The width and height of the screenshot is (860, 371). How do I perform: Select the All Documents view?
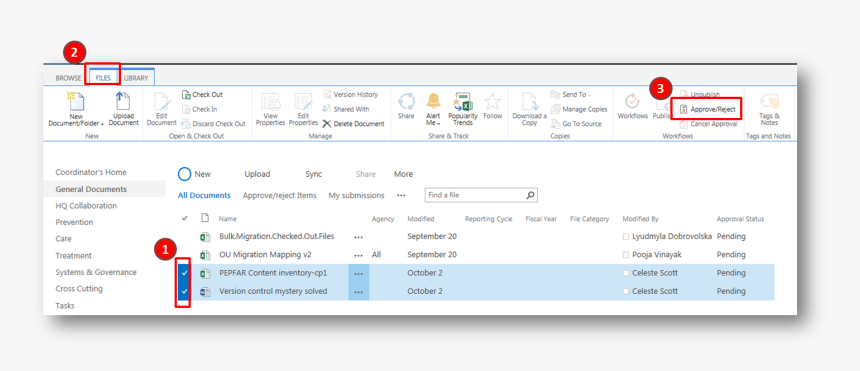204,195
